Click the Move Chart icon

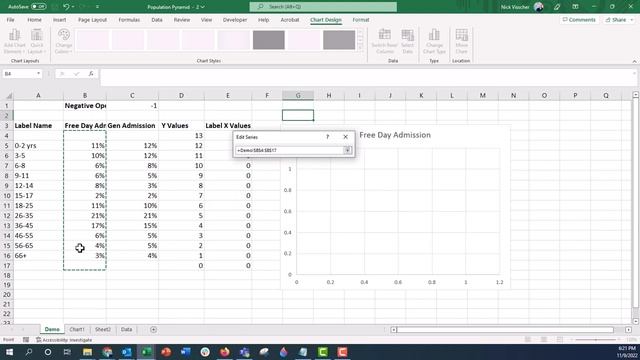462,41
